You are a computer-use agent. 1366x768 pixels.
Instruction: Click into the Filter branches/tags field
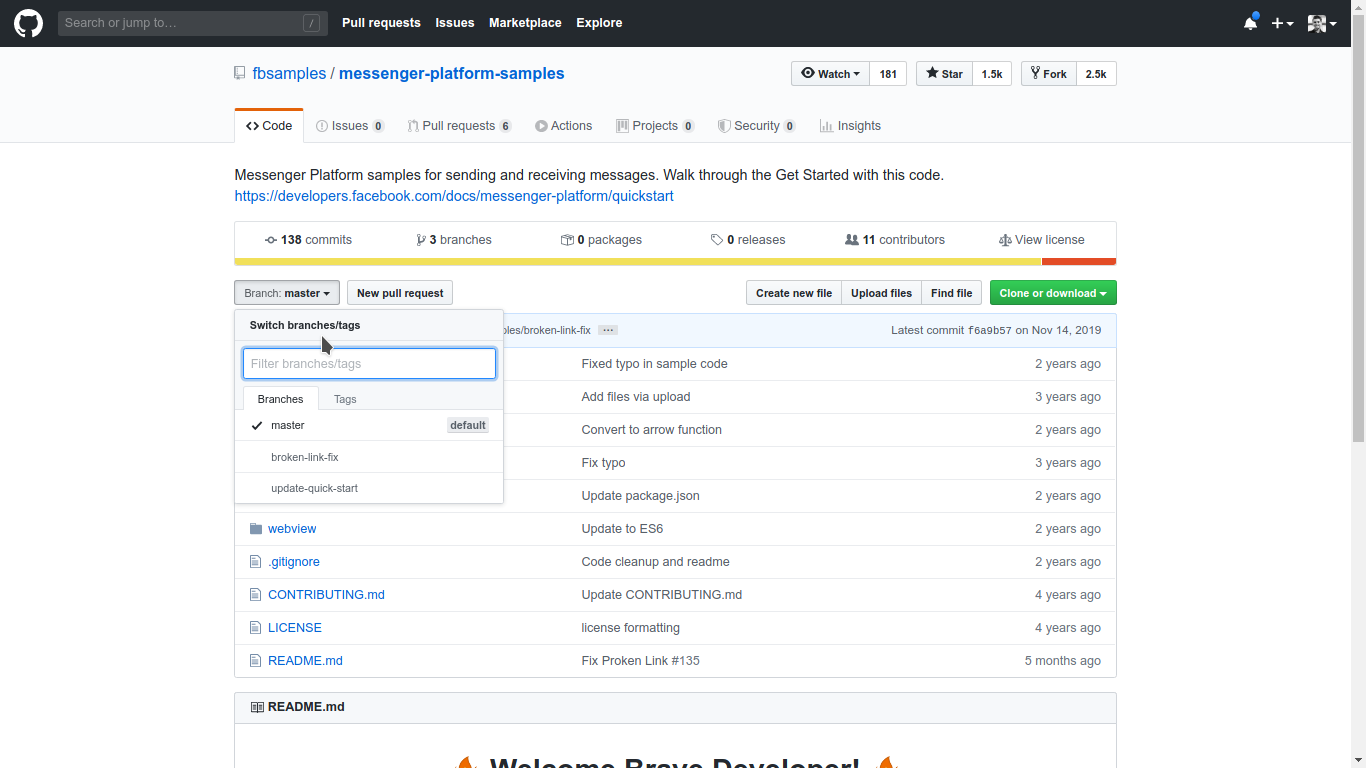[x=368, y=363]
